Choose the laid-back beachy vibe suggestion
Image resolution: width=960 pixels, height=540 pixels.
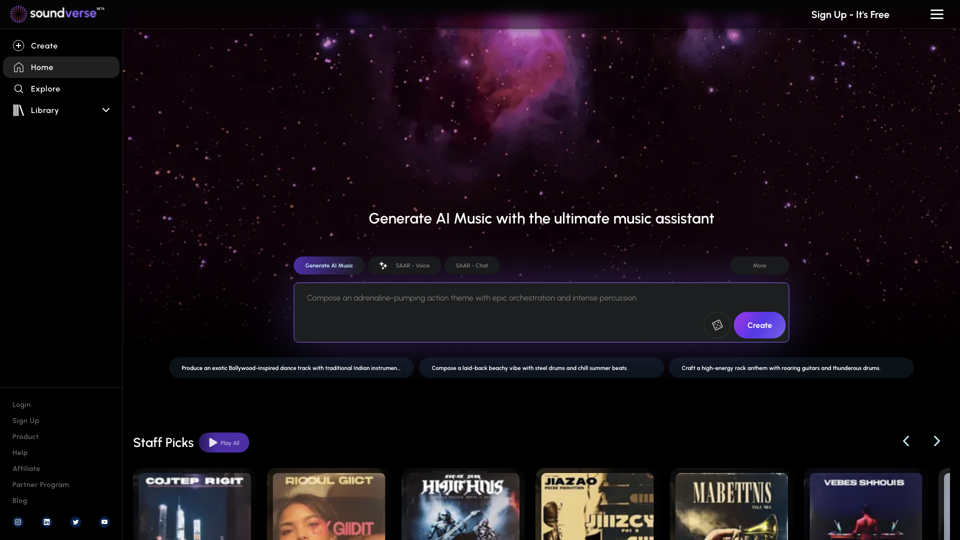pyautogui.click(x=541, y=368)
